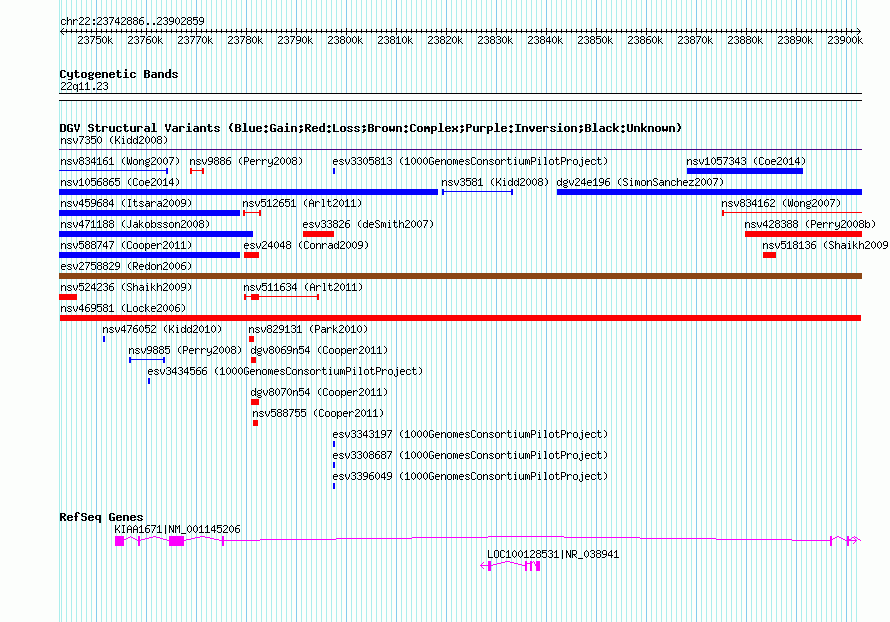
Task: Select the nsv1057343 (Coe2014) blue gain bar
Action: [x=745, y=171]
